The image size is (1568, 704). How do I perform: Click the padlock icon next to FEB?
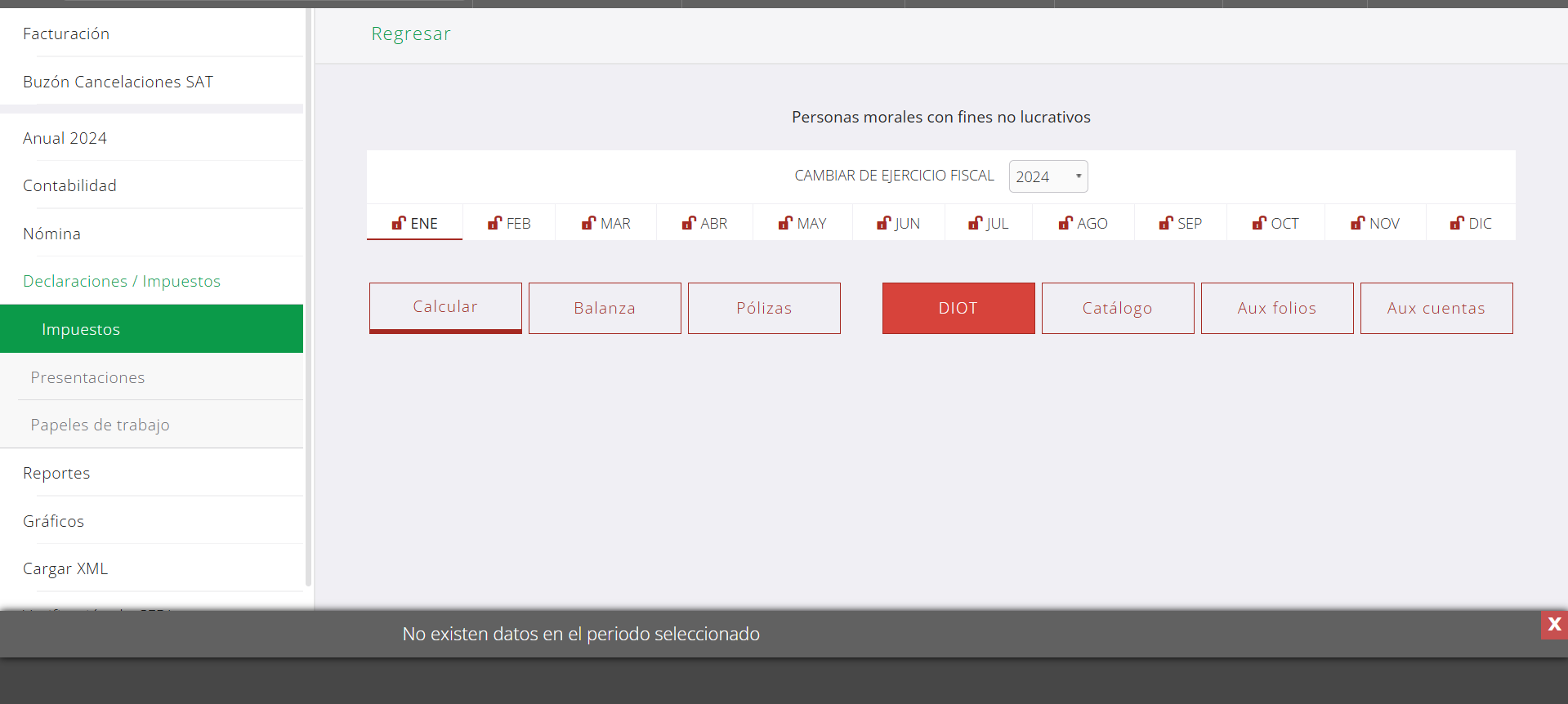click(494, 223)
